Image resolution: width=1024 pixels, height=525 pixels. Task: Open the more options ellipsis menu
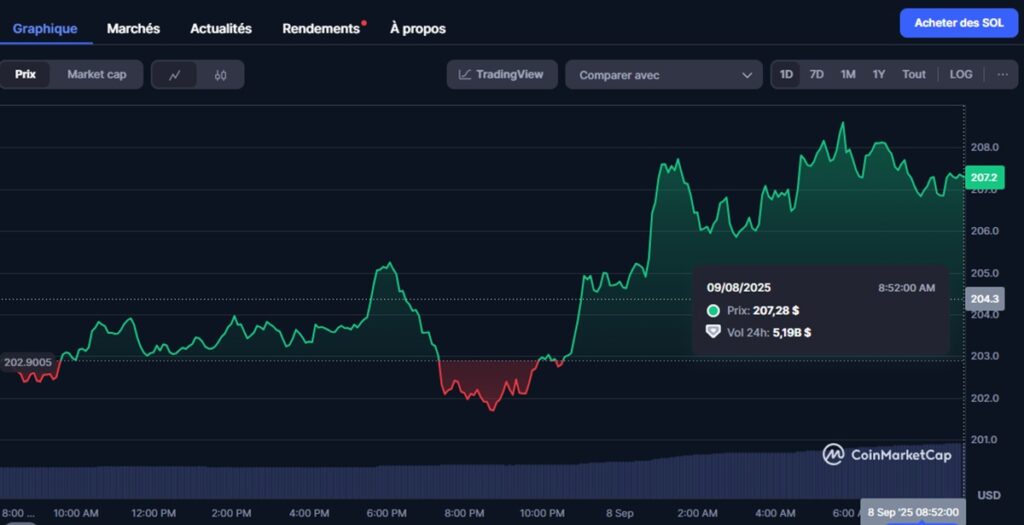coord(1002,74)
